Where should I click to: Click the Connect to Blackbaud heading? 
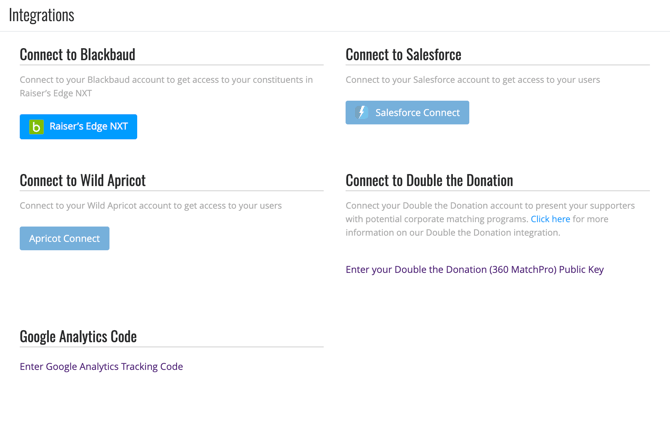pos(77,54)
